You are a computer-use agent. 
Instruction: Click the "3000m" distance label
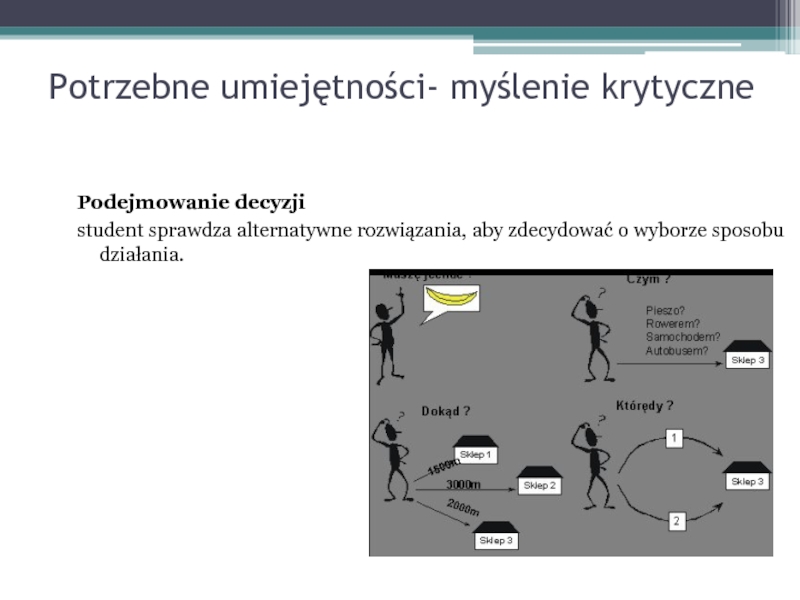click(463, 484)
